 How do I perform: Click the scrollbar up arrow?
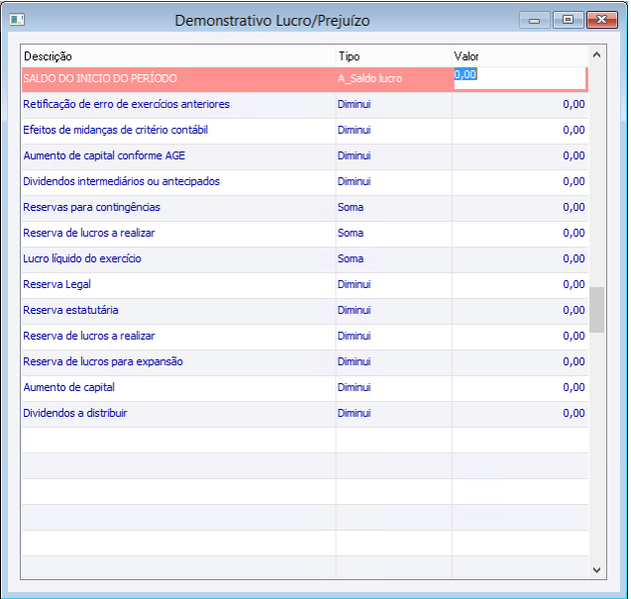(x=597, y=55)
